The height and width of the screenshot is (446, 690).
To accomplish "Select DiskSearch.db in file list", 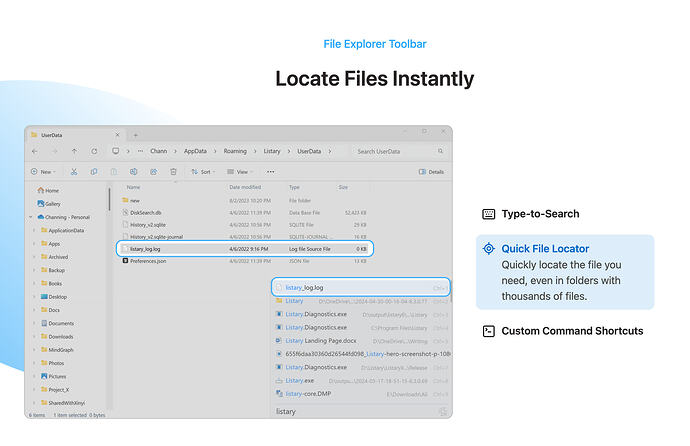I will (244, 212).
